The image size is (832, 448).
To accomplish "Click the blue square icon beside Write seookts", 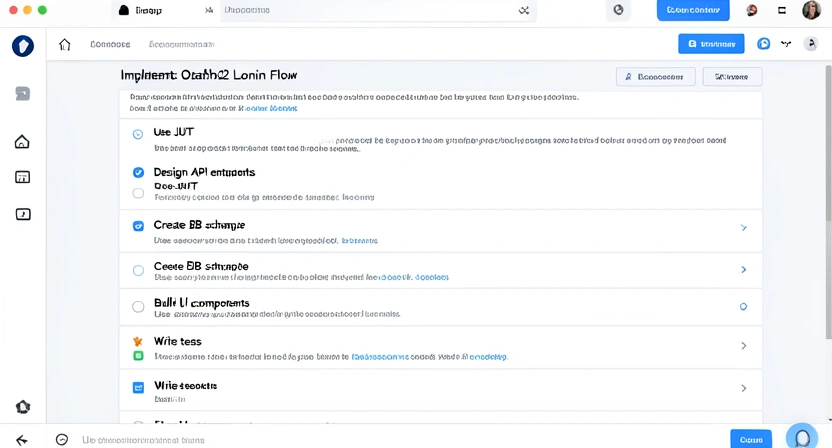I will tap(138, 387).
